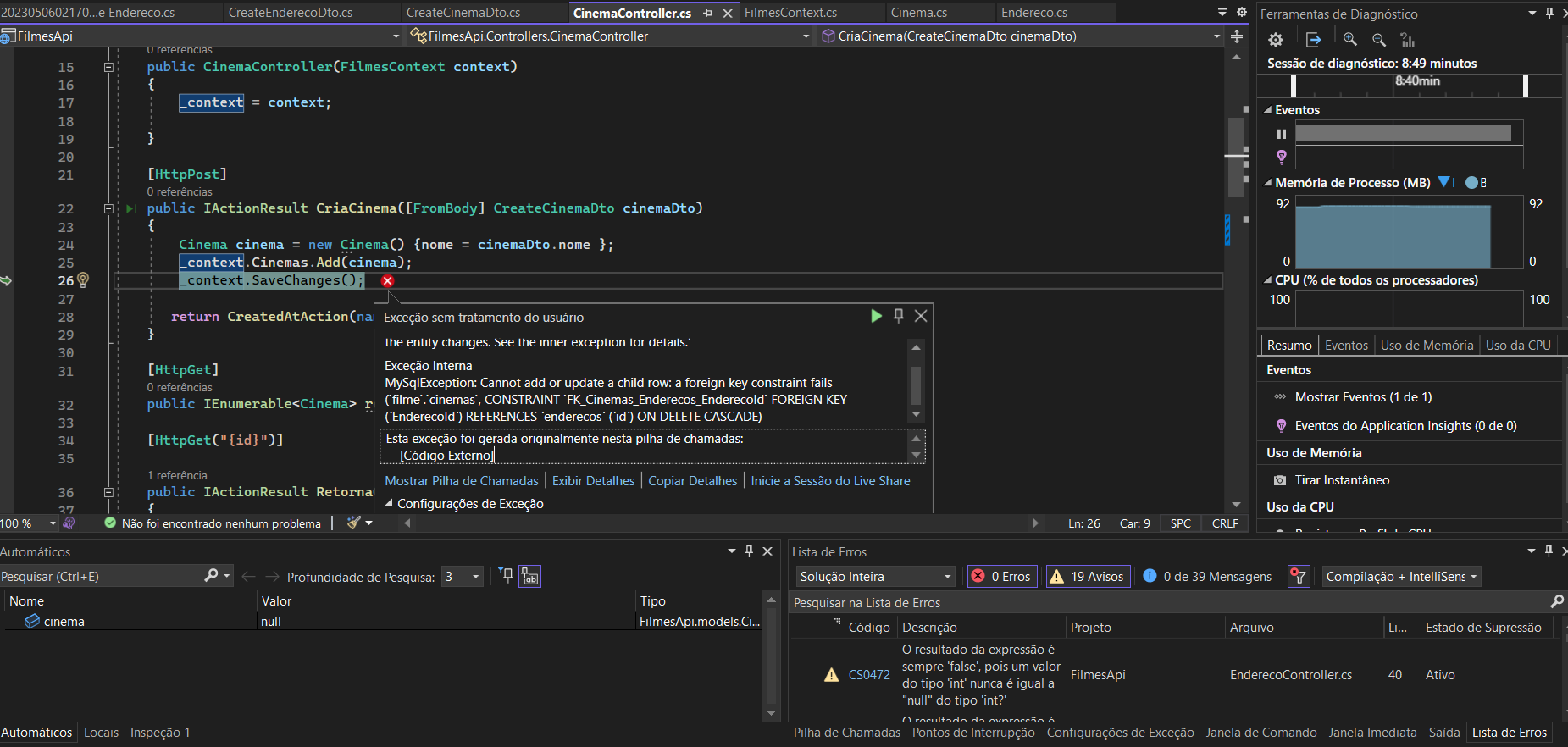Click the split editor icon
The height and width of the screenshot is (747, 1568).
(x=1237, y=36)
